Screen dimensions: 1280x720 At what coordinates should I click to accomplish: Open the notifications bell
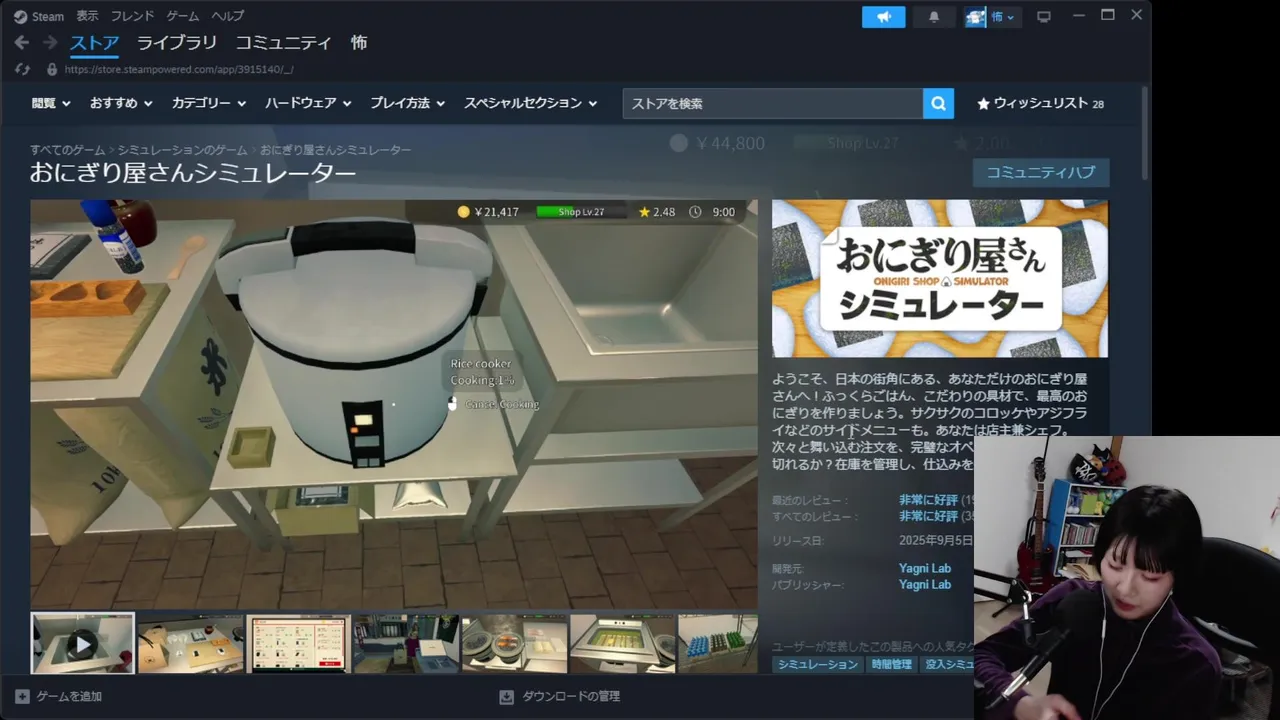tap(934, 17)
